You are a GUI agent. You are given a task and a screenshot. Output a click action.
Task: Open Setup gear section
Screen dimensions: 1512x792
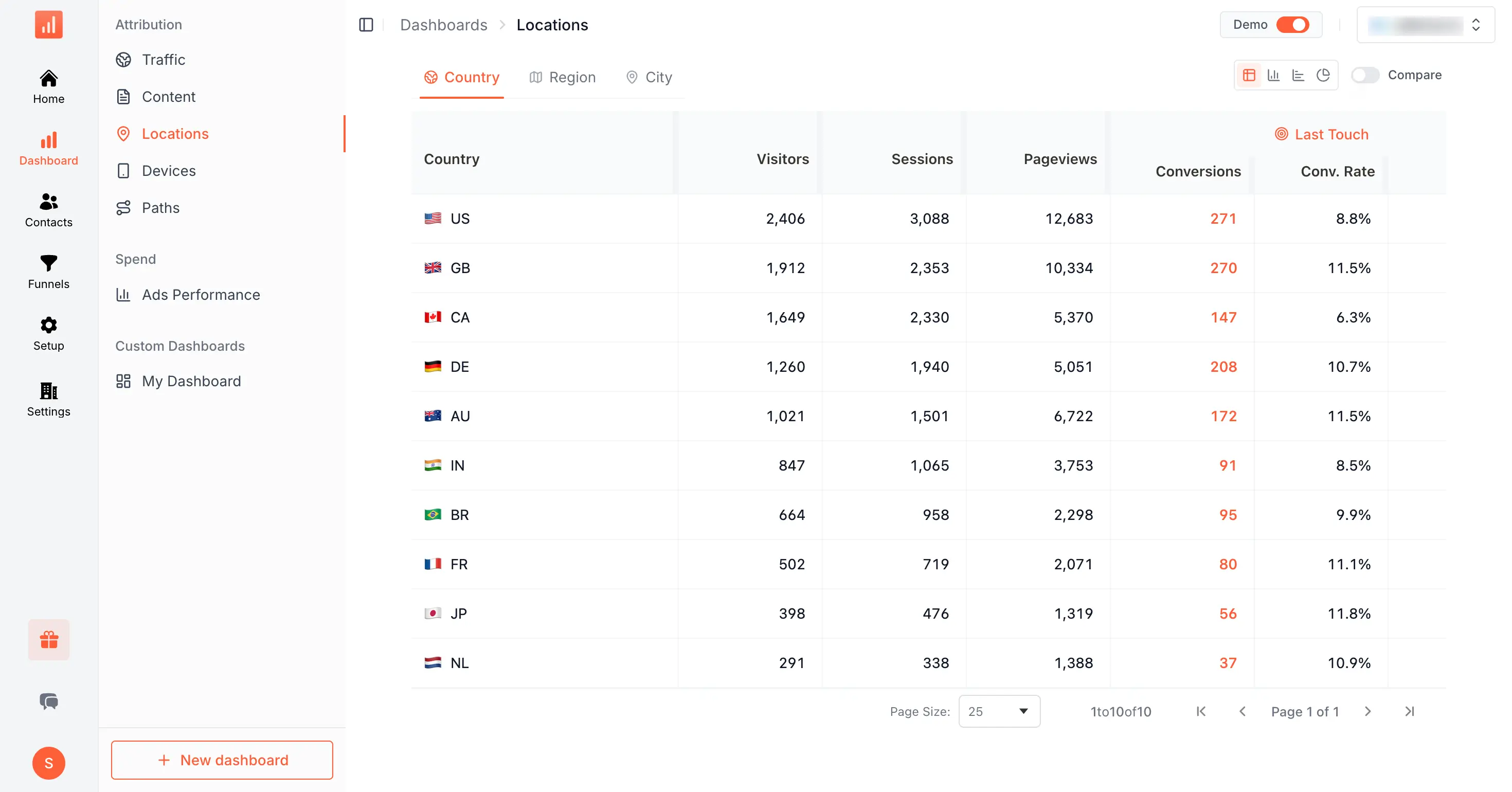click(x=49, y=333)
